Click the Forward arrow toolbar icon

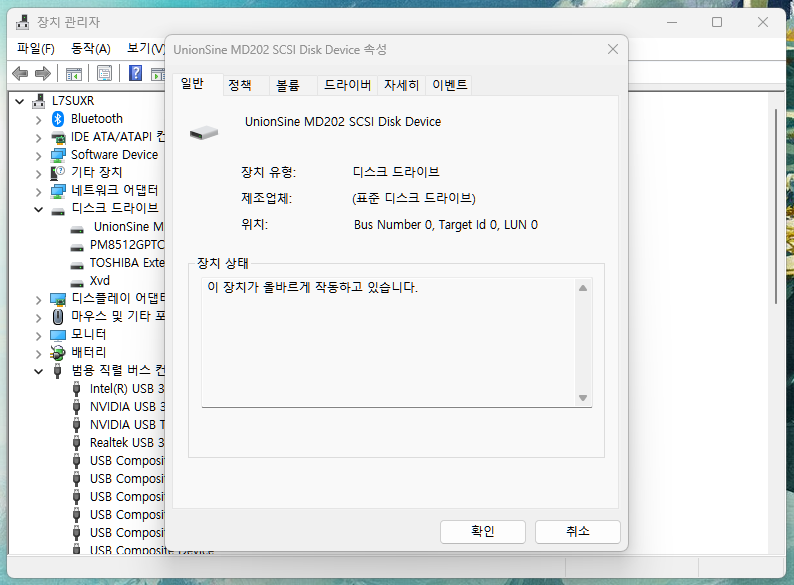coord(43,74)
